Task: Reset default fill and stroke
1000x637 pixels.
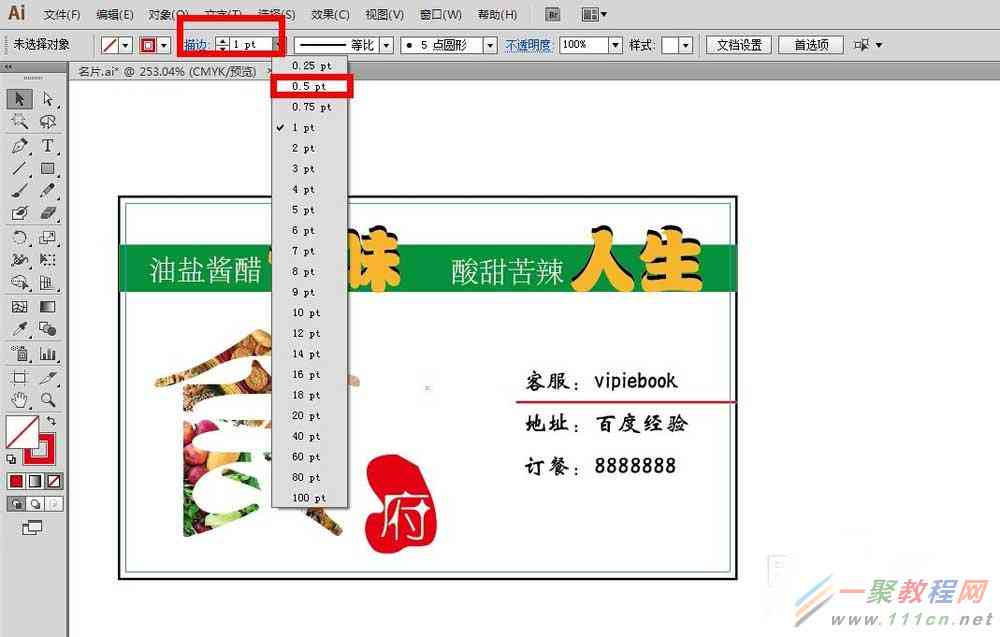Action: coord(11,459)
